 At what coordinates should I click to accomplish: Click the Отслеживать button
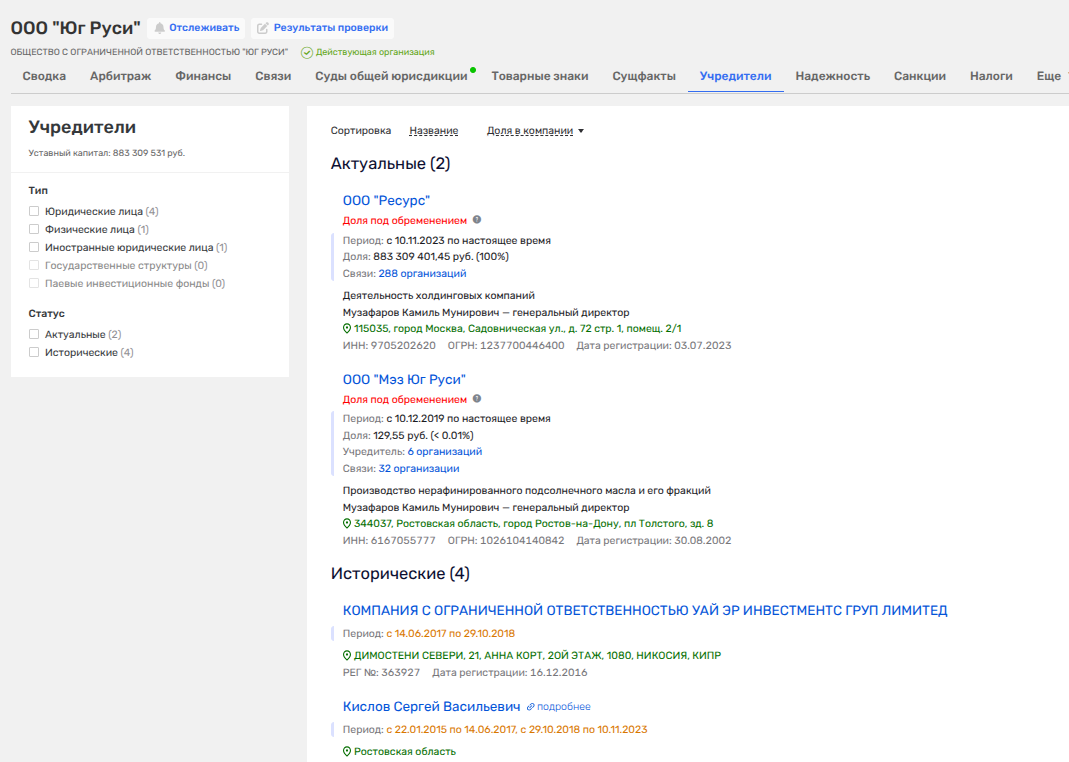pos(197,28)
